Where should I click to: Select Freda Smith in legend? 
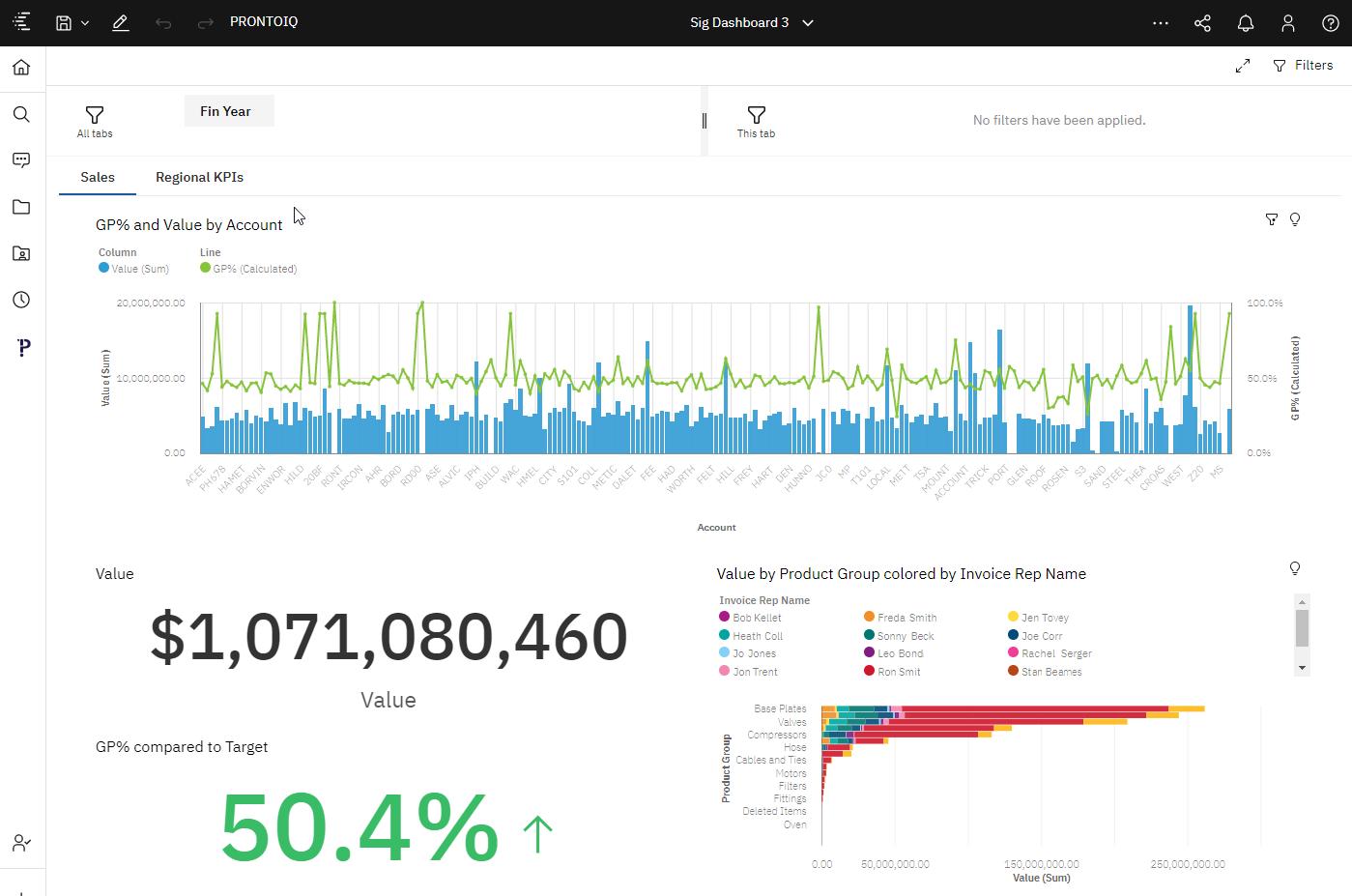pyautogui.click(x=900, y=618)
